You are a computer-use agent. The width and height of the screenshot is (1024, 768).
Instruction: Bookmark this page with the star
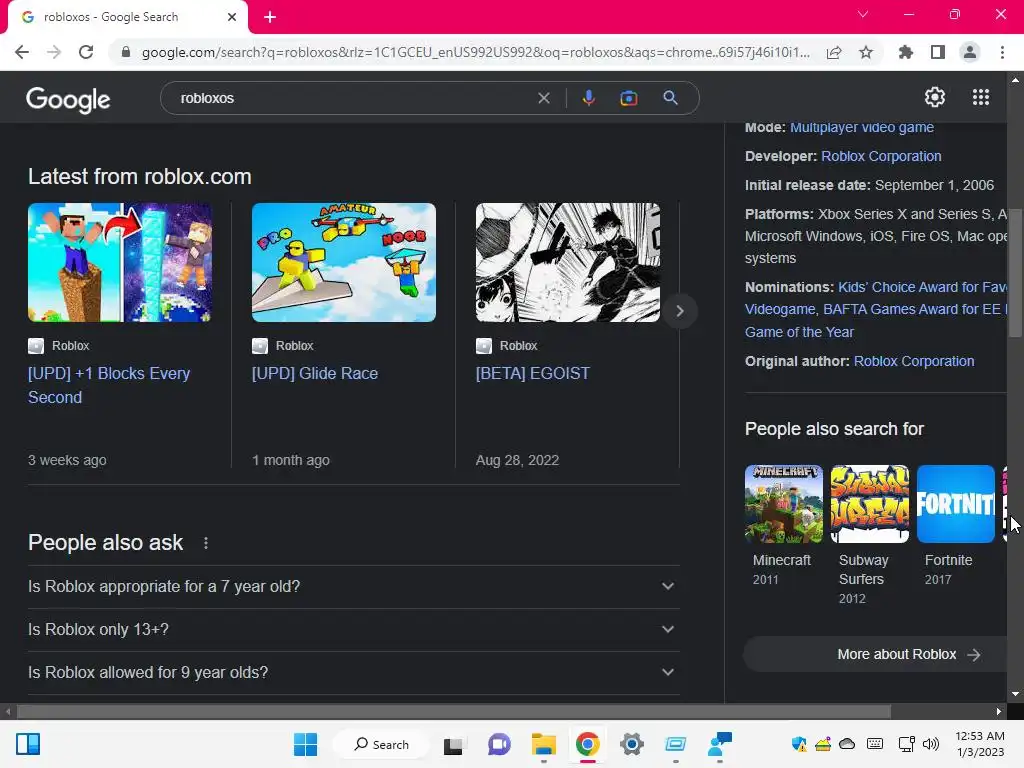pos(866,52)
